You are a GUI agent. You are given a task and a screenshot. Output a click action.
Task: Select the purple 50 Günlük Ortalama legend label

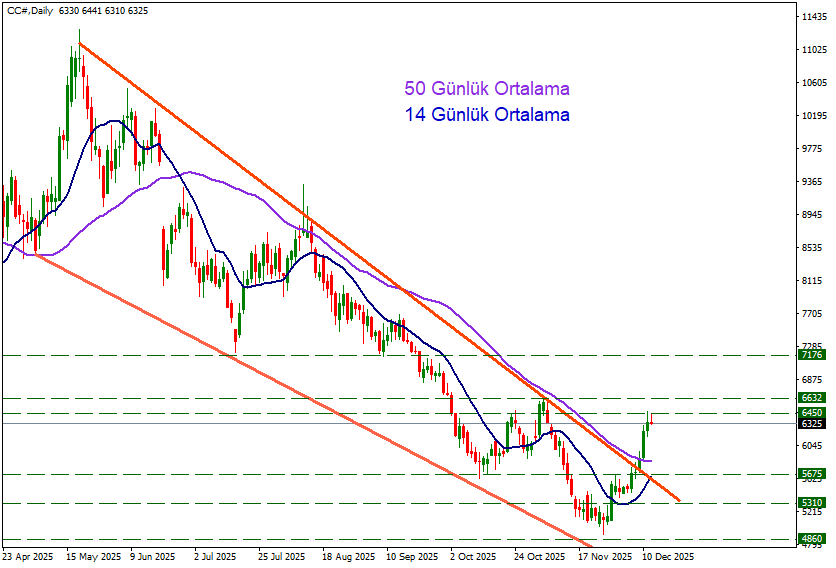[x=486, y=89]
